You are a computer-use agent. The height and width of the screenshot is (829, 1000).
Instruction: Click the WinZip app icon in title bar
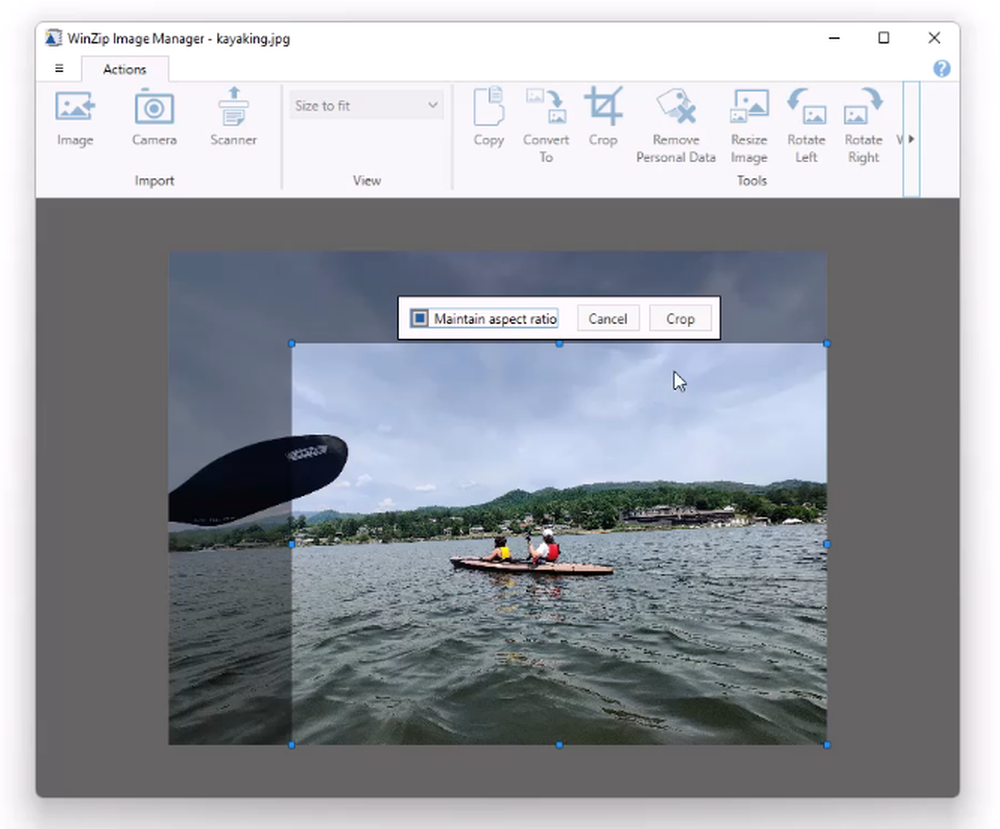[x=54, y=38]
